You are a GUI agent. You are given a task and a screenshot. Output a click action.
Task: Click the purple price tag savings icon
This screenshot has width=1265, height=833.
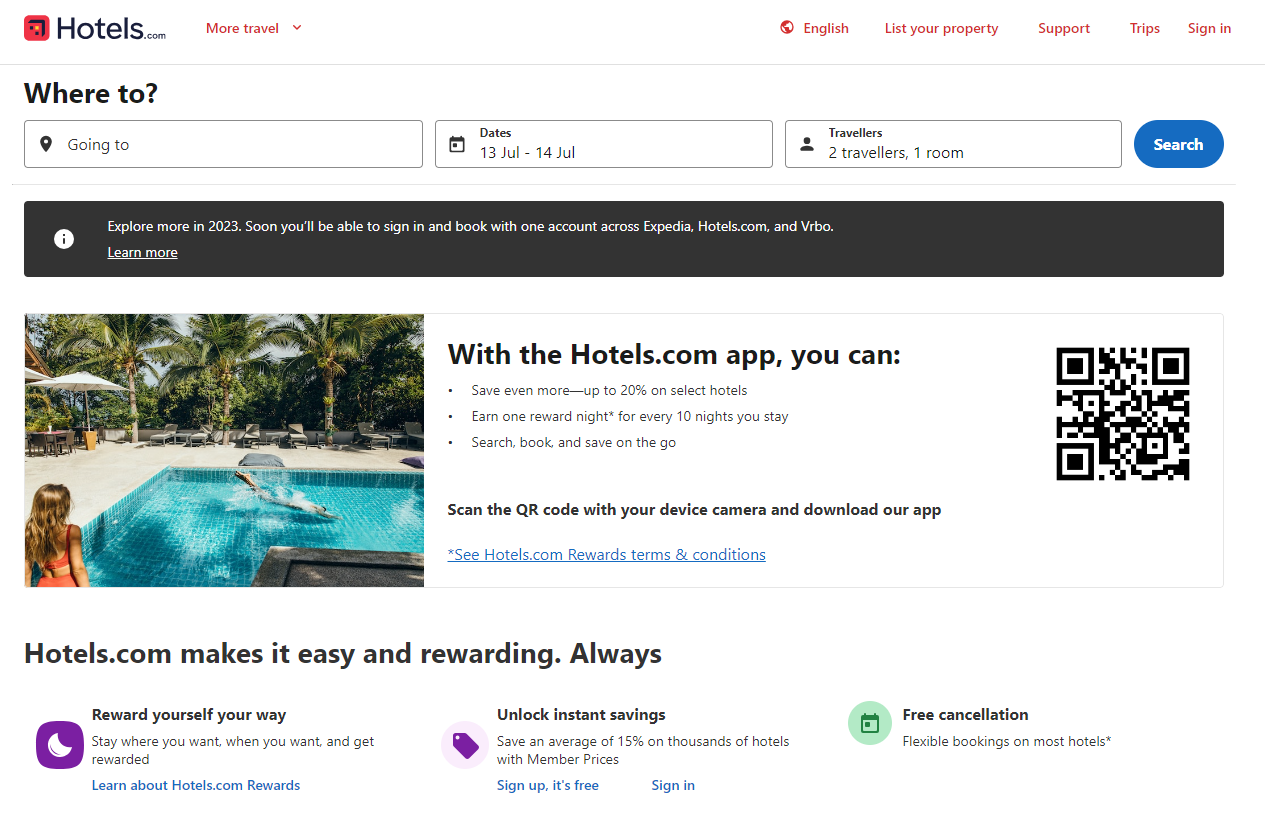(465, 745)
